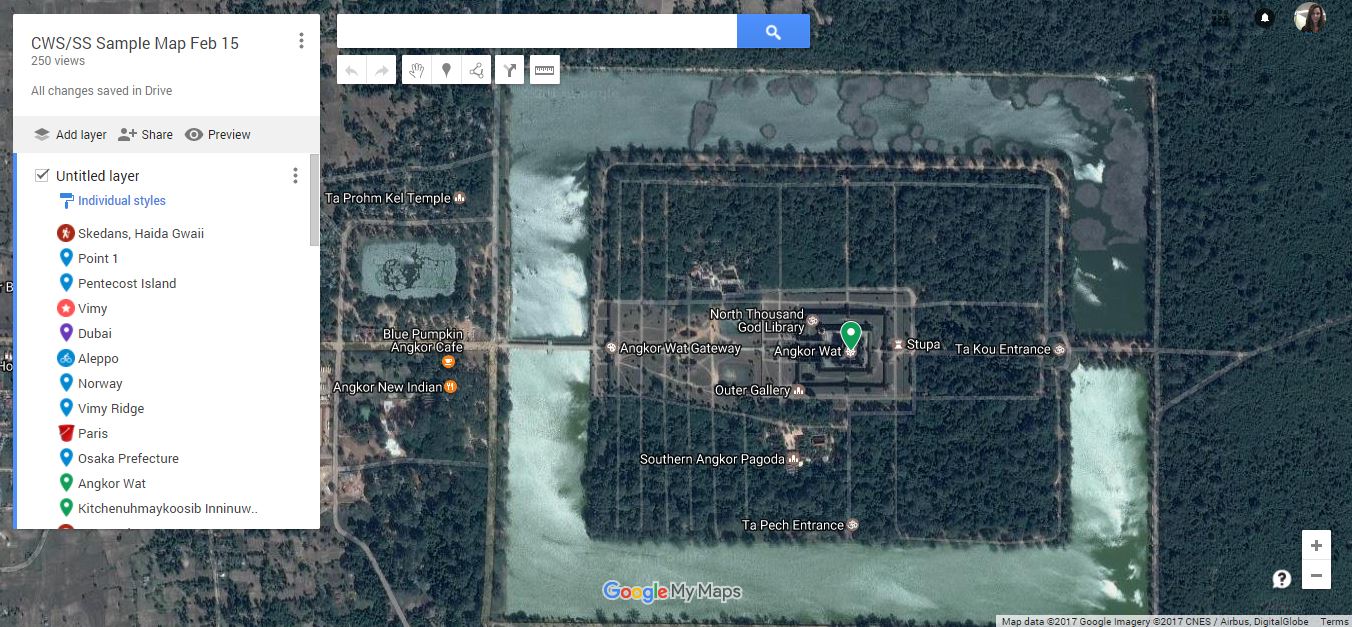Uncheck the Untitled layer checkbox
This screenshot has height=627, width=1352.
pyautogui.click(x=42, y=175)
